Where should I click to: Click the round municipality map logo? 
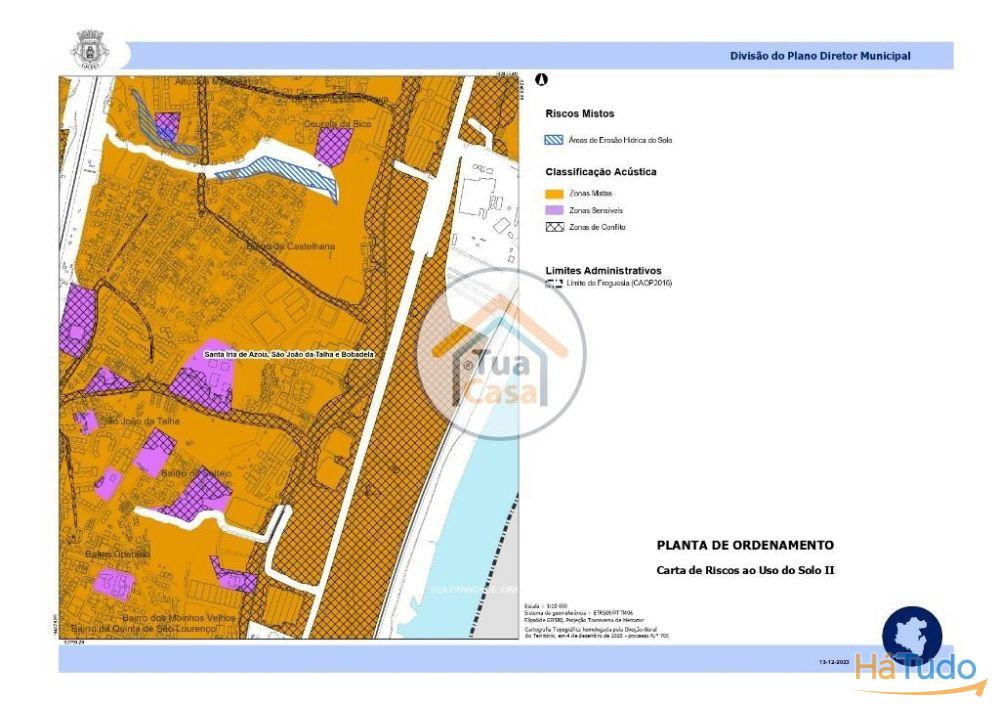click(x=912, y=636)
